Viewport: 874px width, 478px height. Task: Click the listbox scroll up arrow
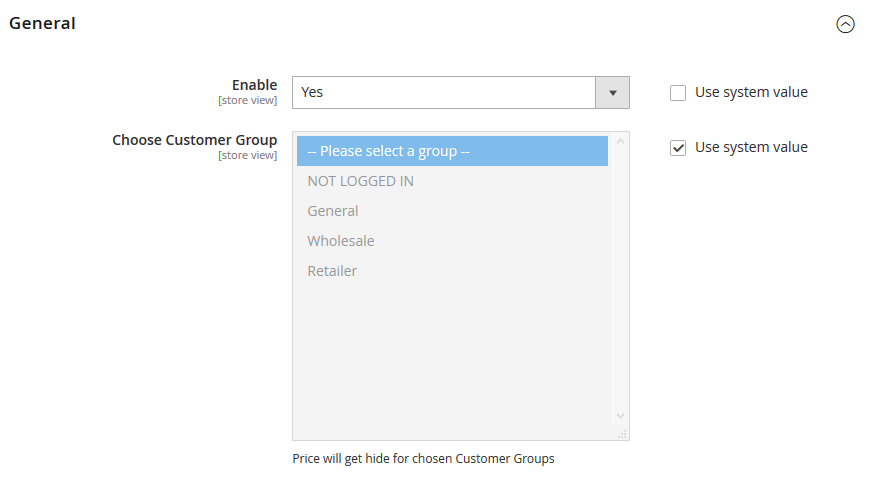click(620, 141)
